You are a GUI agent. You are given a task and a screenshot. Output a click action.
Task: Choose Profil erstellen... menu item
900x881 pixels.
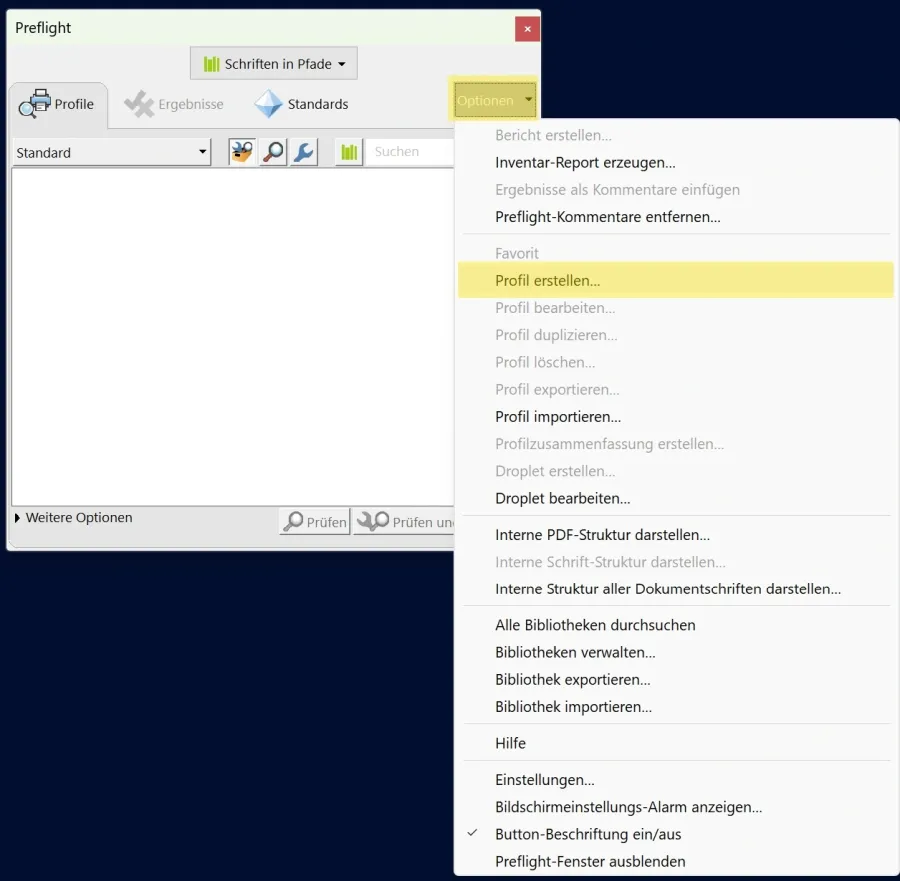676,280
